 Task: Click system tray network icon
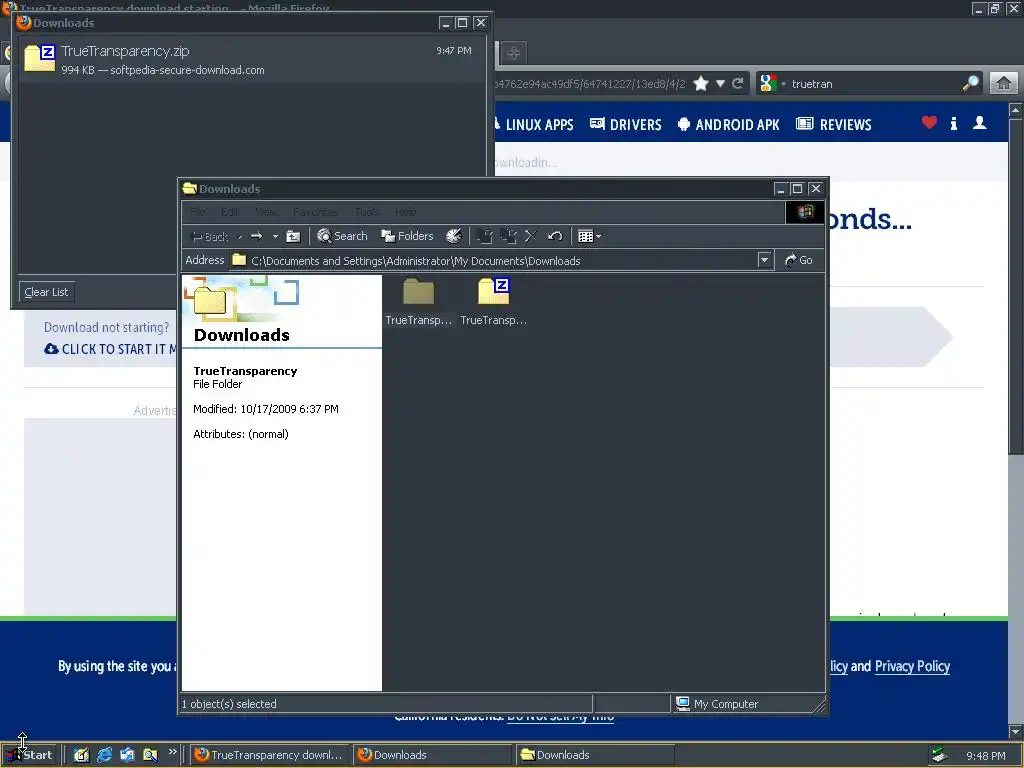click(940, 755)
